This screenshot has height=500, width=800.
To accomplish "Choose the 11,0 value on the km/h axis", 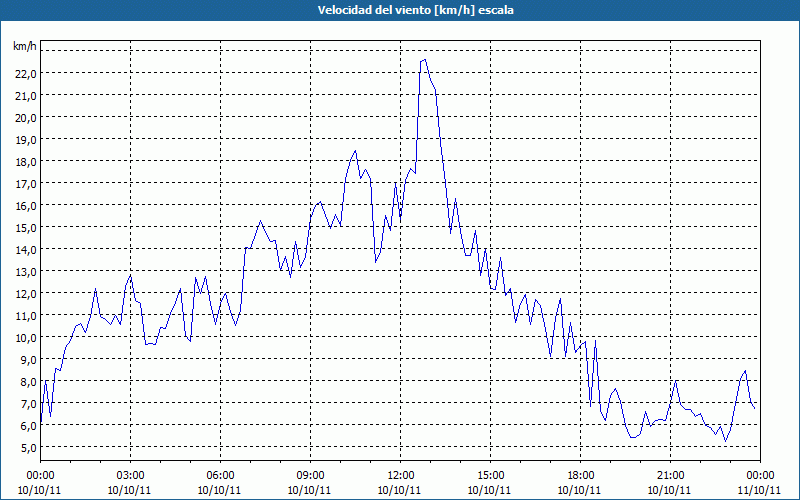I will pyautogui.click(x=26, y=315).
